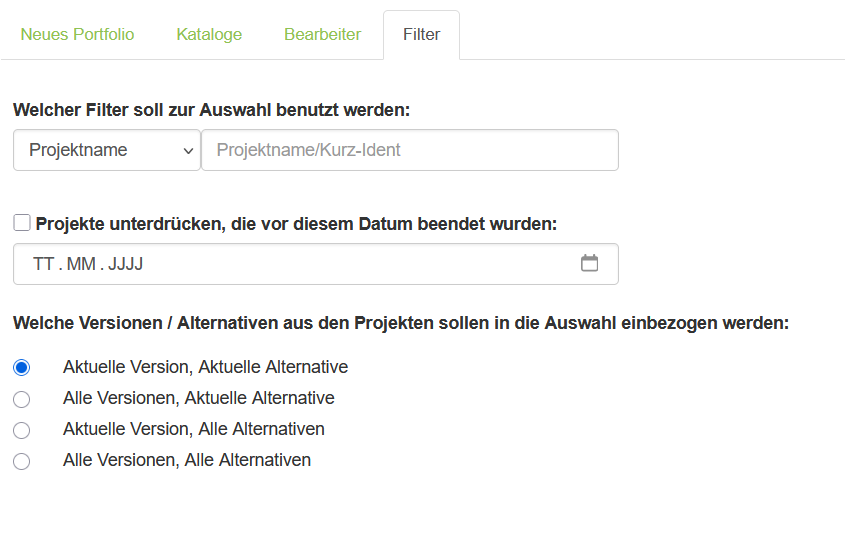Screen dimensions: 845x537
Task: Click the Projektname/Kurz-Ident text field
Action: [x=409, y=150]
